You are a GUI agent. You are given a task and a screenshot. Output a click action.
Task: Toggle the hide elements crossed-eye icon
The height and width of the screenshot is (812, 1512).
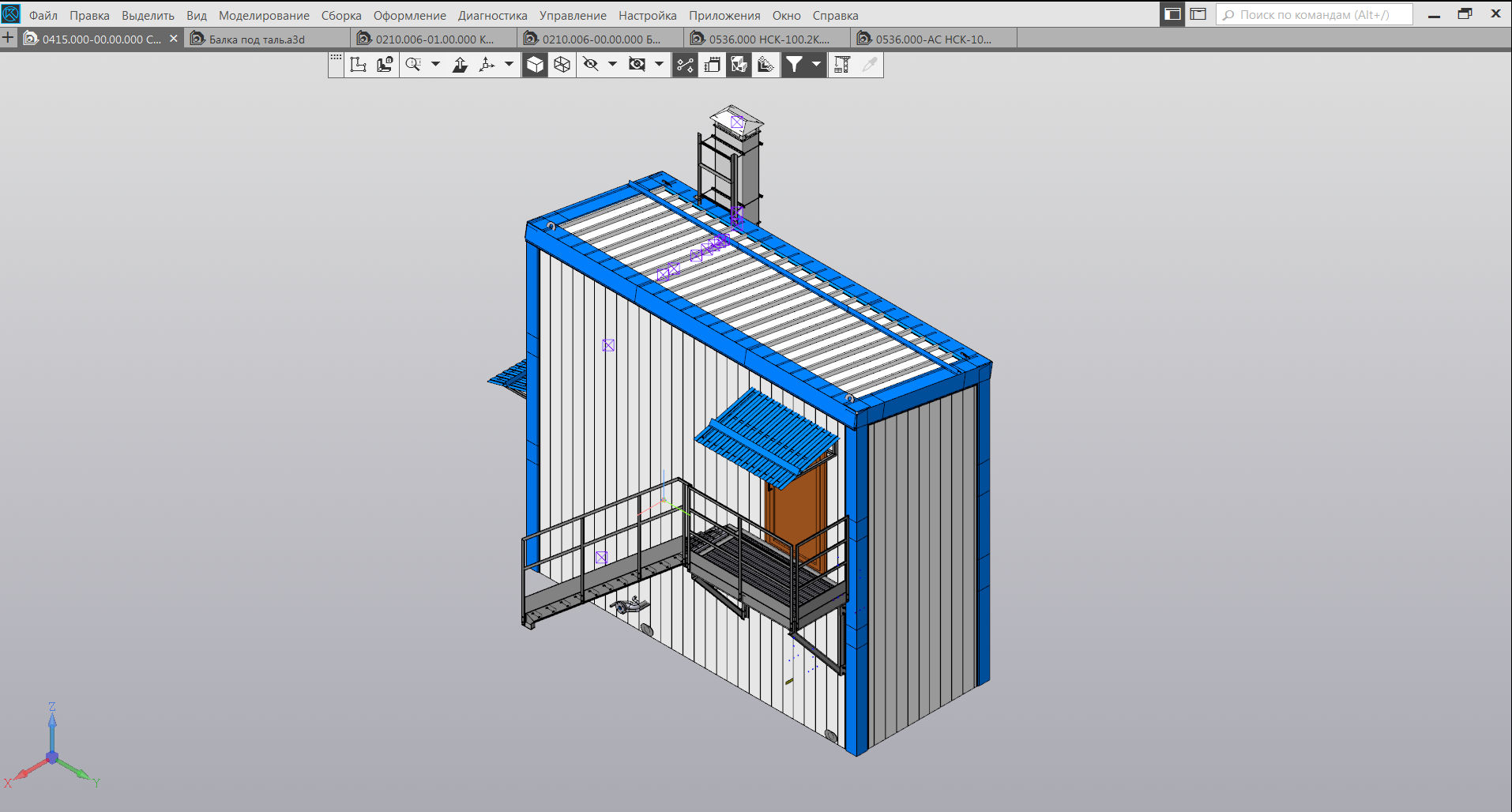pos(590,65)
